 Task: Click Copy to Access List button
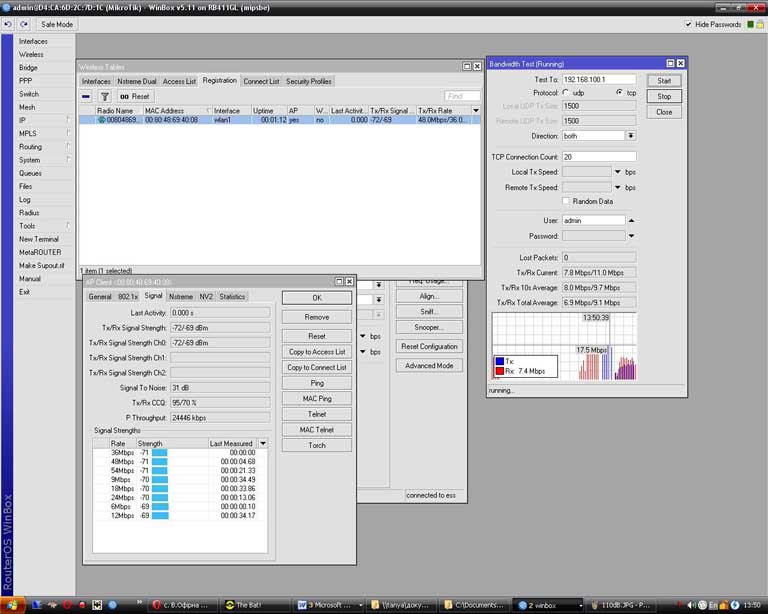pyautogui.click(x=317, y=352)
